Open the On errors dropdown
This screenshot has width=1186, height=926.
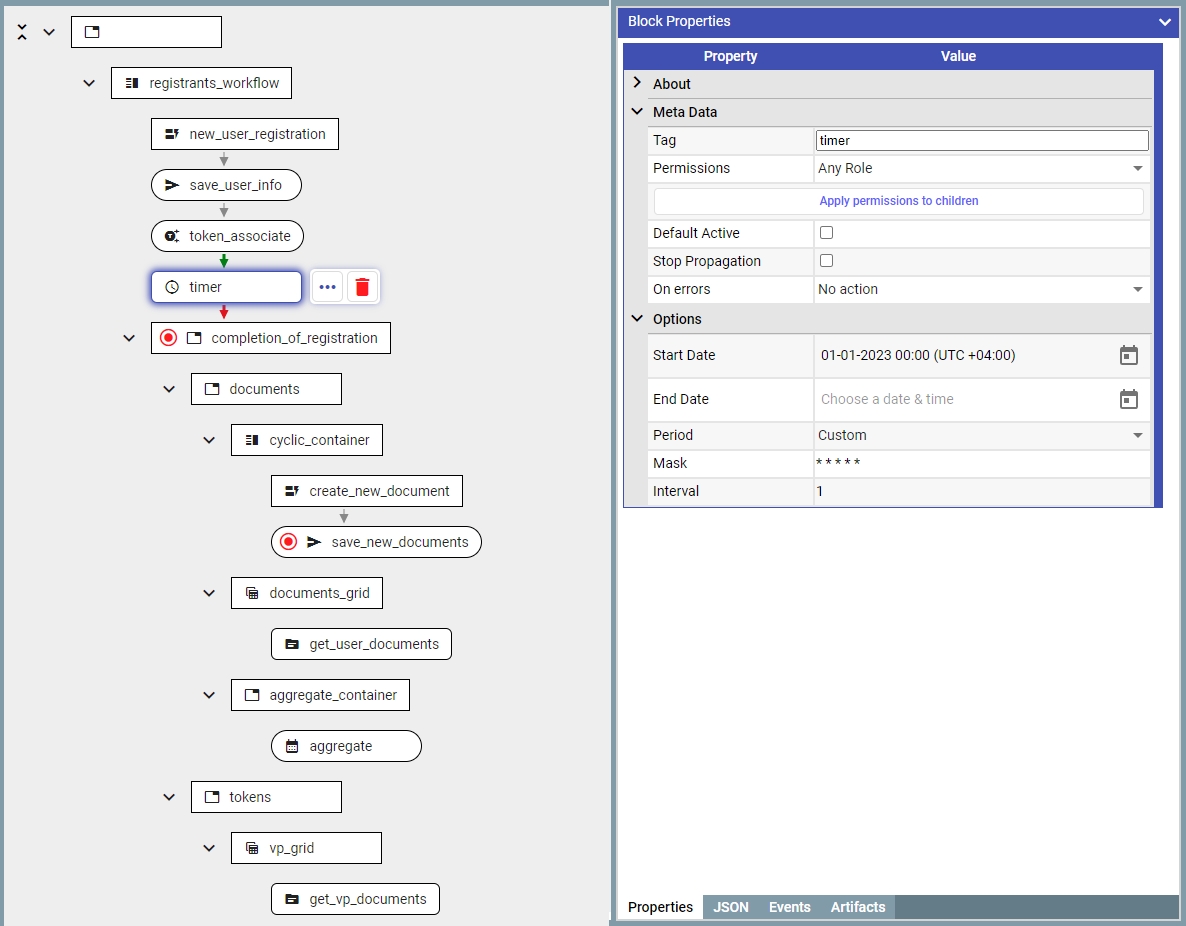[x=980, y=289]
